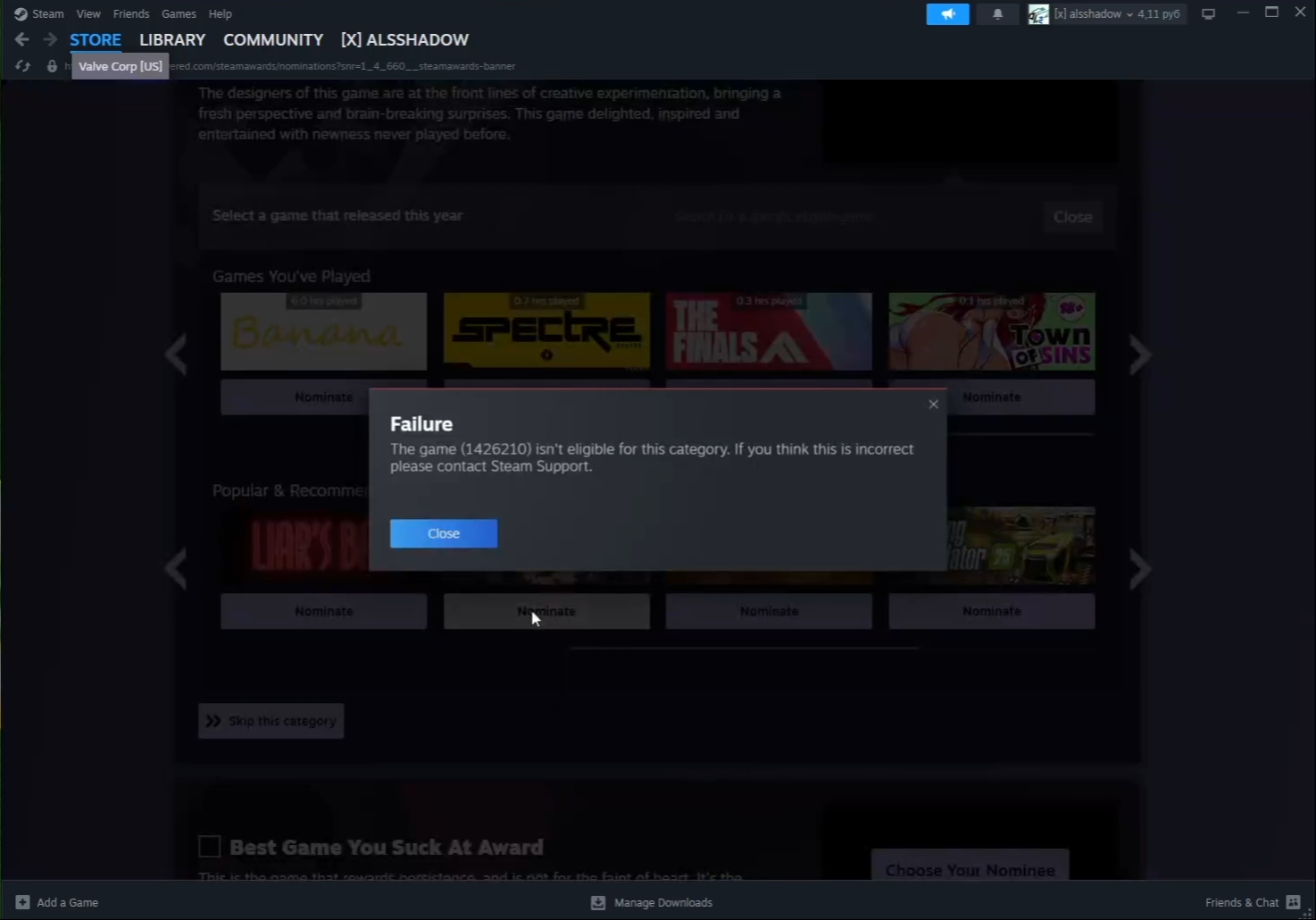
Task: Switch to the COMMUNITY tab
Action: pyautogui.click(x=273, y=40)
